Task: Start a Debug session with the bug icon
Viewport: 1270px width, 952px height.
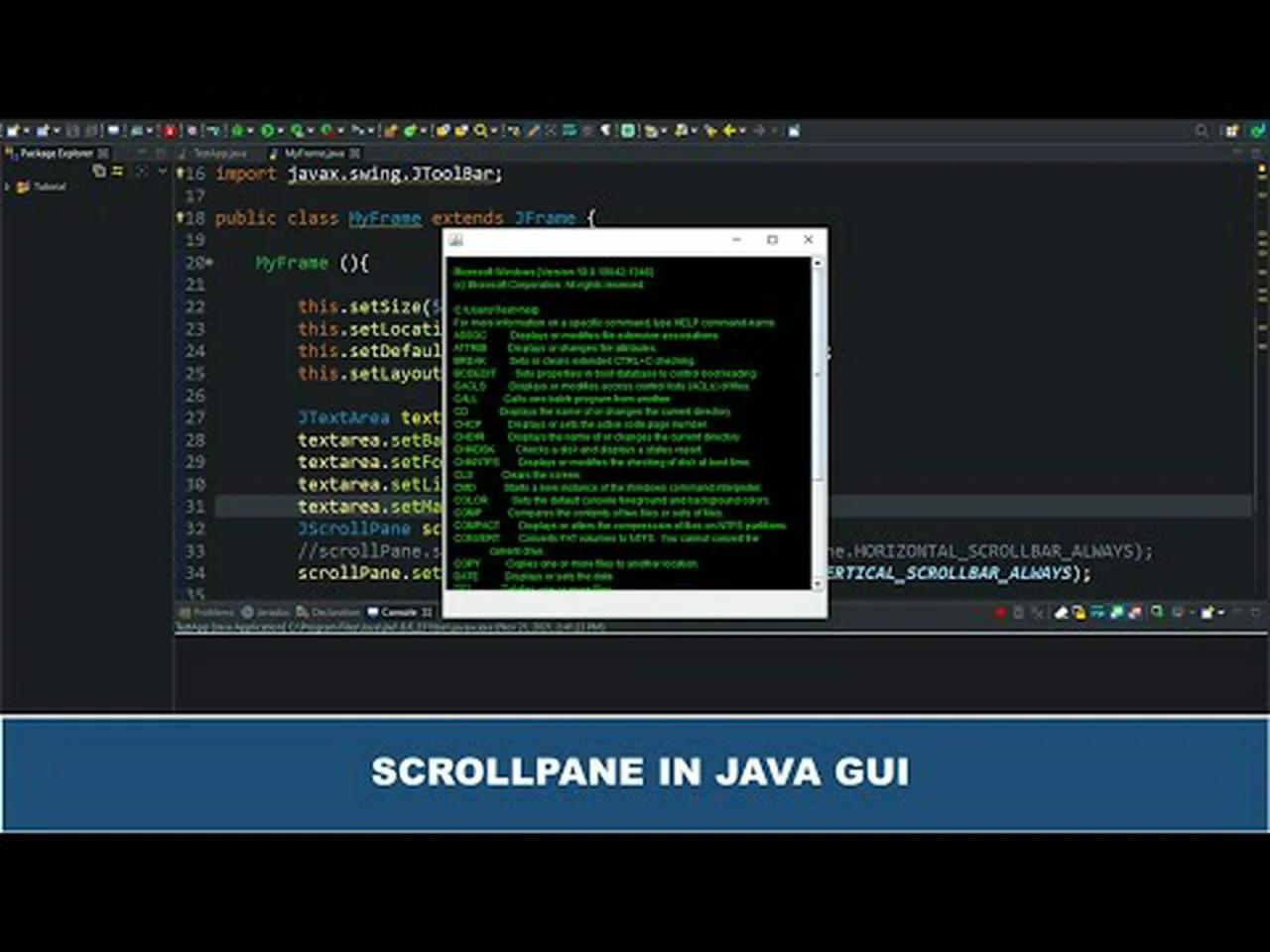Action: pos(238,130)
